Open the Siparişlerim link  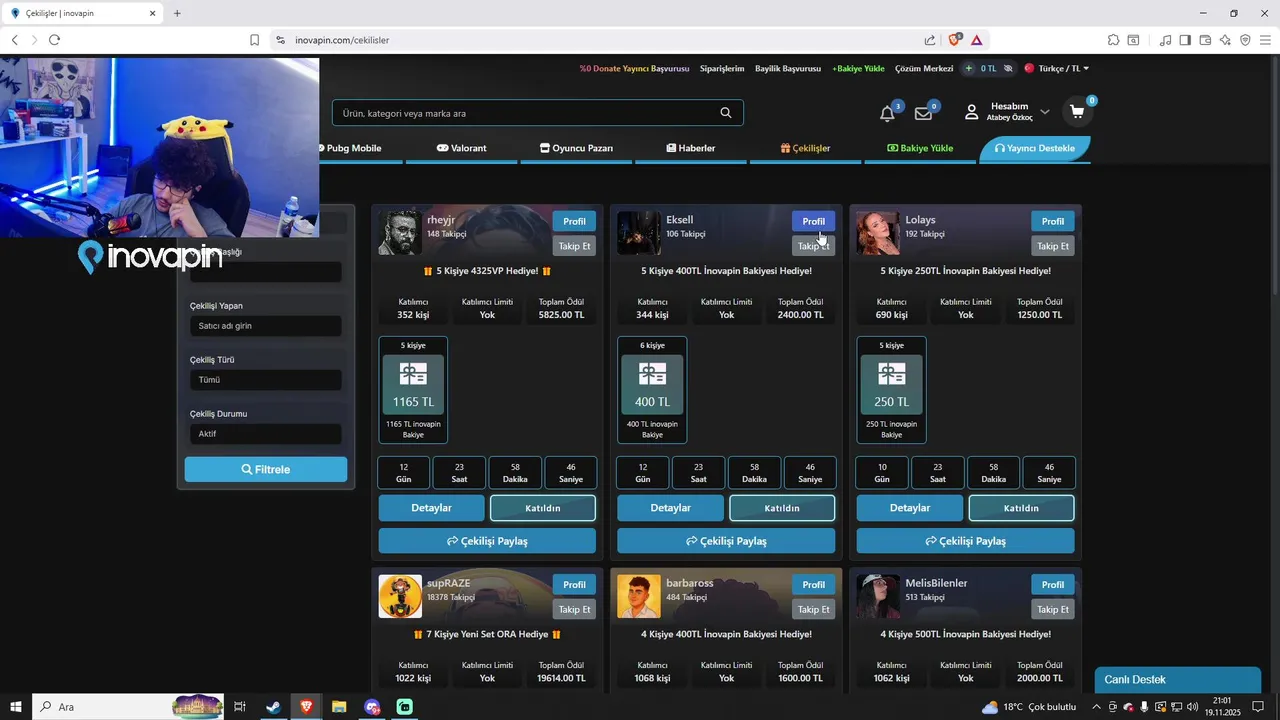click(x=722, y=68)
